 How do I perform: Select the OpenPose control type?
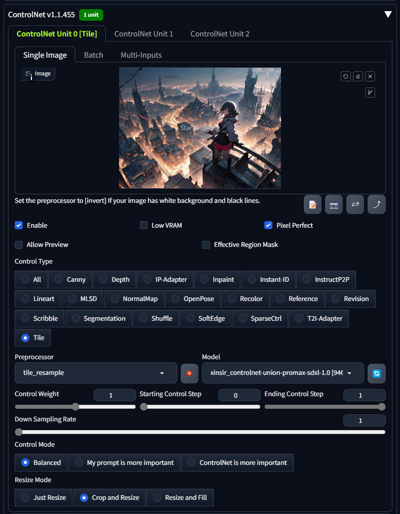tap(193, 299)
